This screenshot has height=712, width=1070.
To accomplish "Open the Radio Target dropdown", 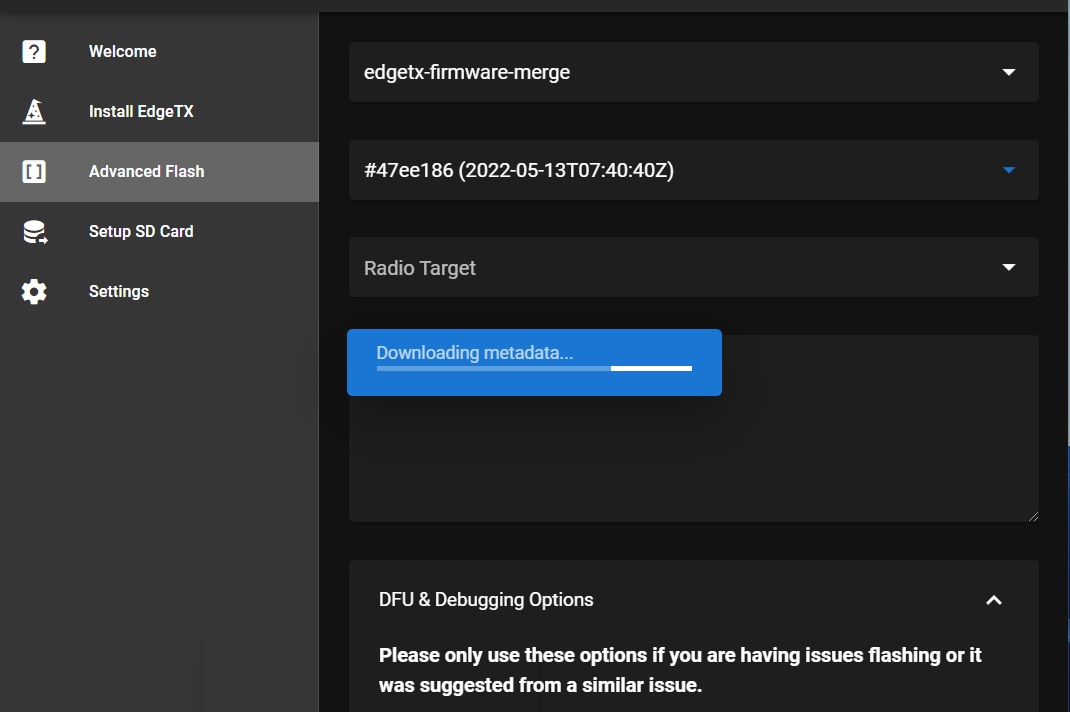I will [x=693, y=268].
